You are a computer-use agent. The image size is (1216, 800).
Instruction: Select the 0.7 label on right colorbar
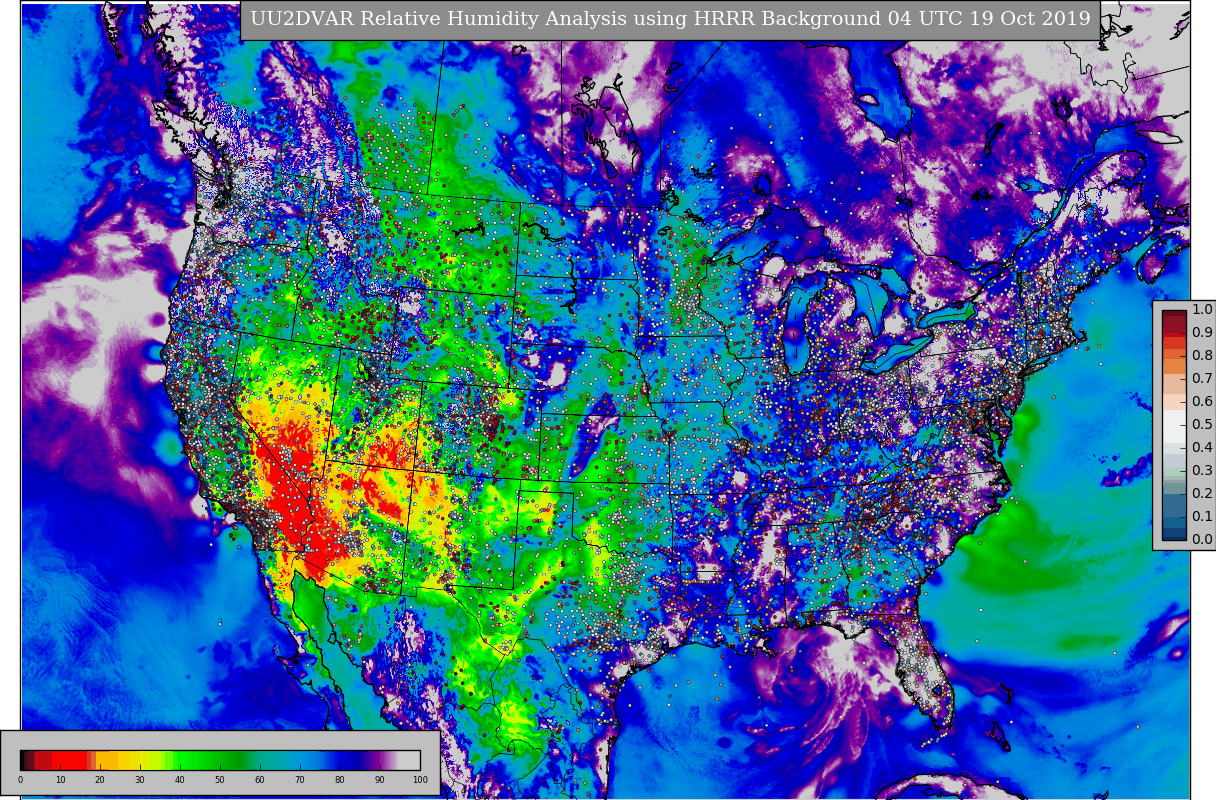(x=1202, y=379)
